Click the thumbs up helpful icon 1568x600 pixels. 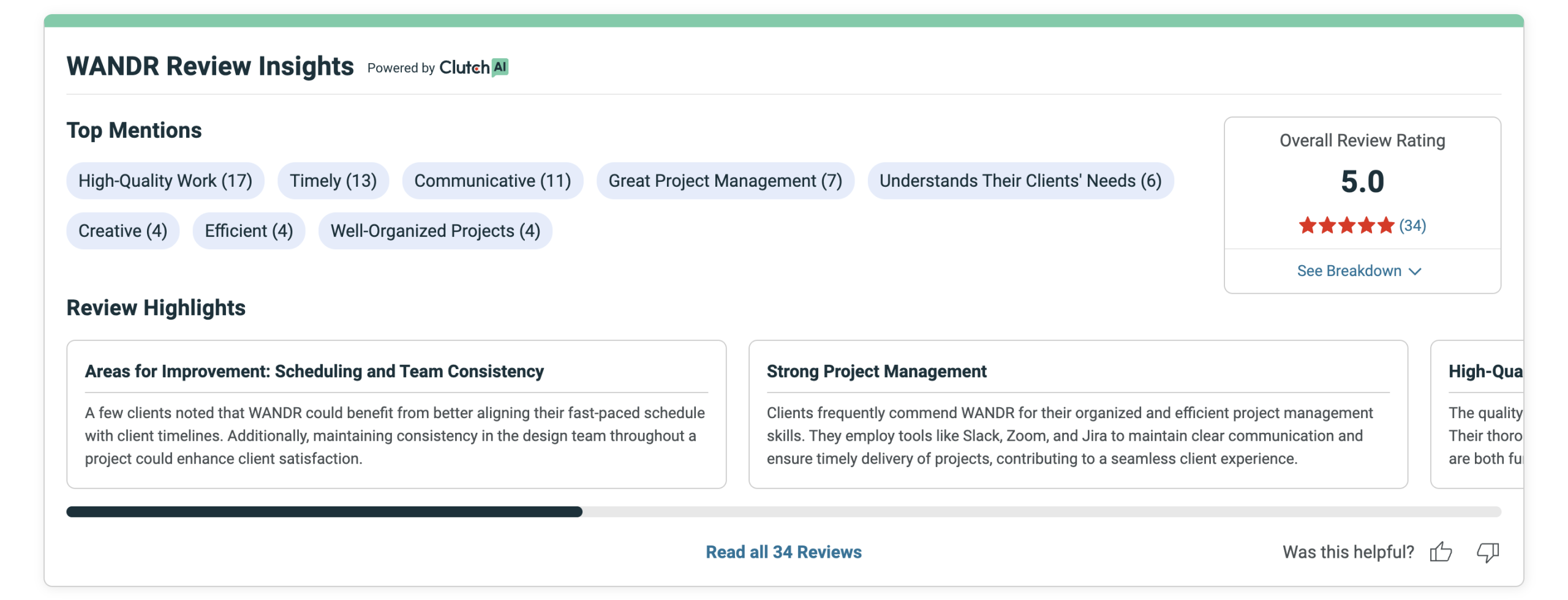(x=1440, y=552)
